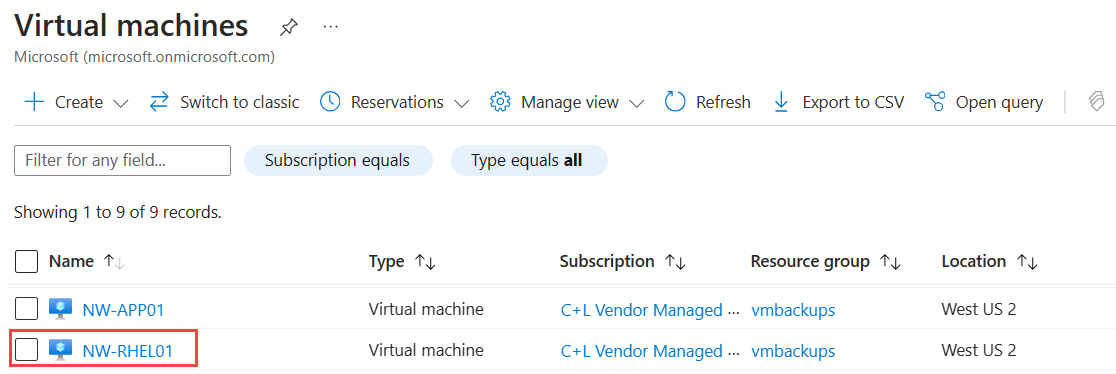The height and width of the screenshot is (374, 1116).
Task: Open the Type equals all filter pill
Action: [x=529, y=160]
